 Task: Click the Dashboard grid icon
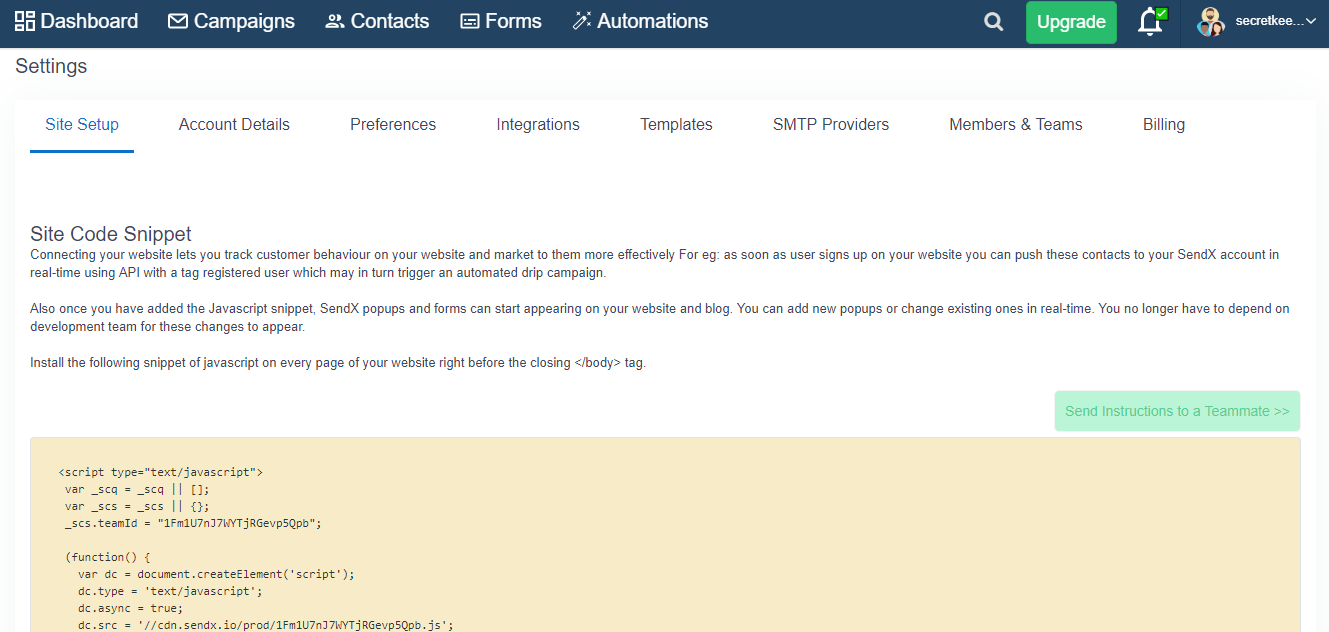tap(25, 21)
